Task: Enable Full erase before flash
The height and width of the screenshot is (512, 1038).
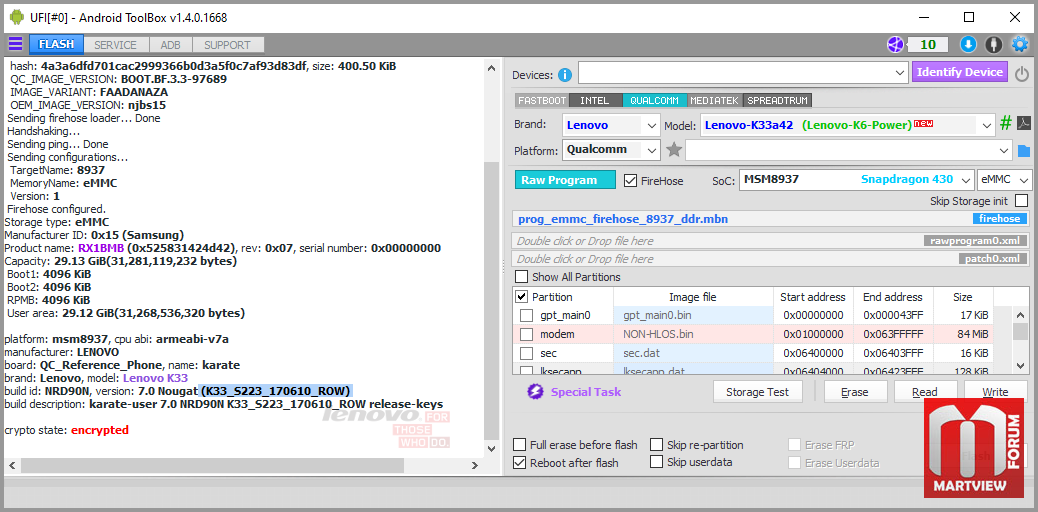Action: (520, 444)
